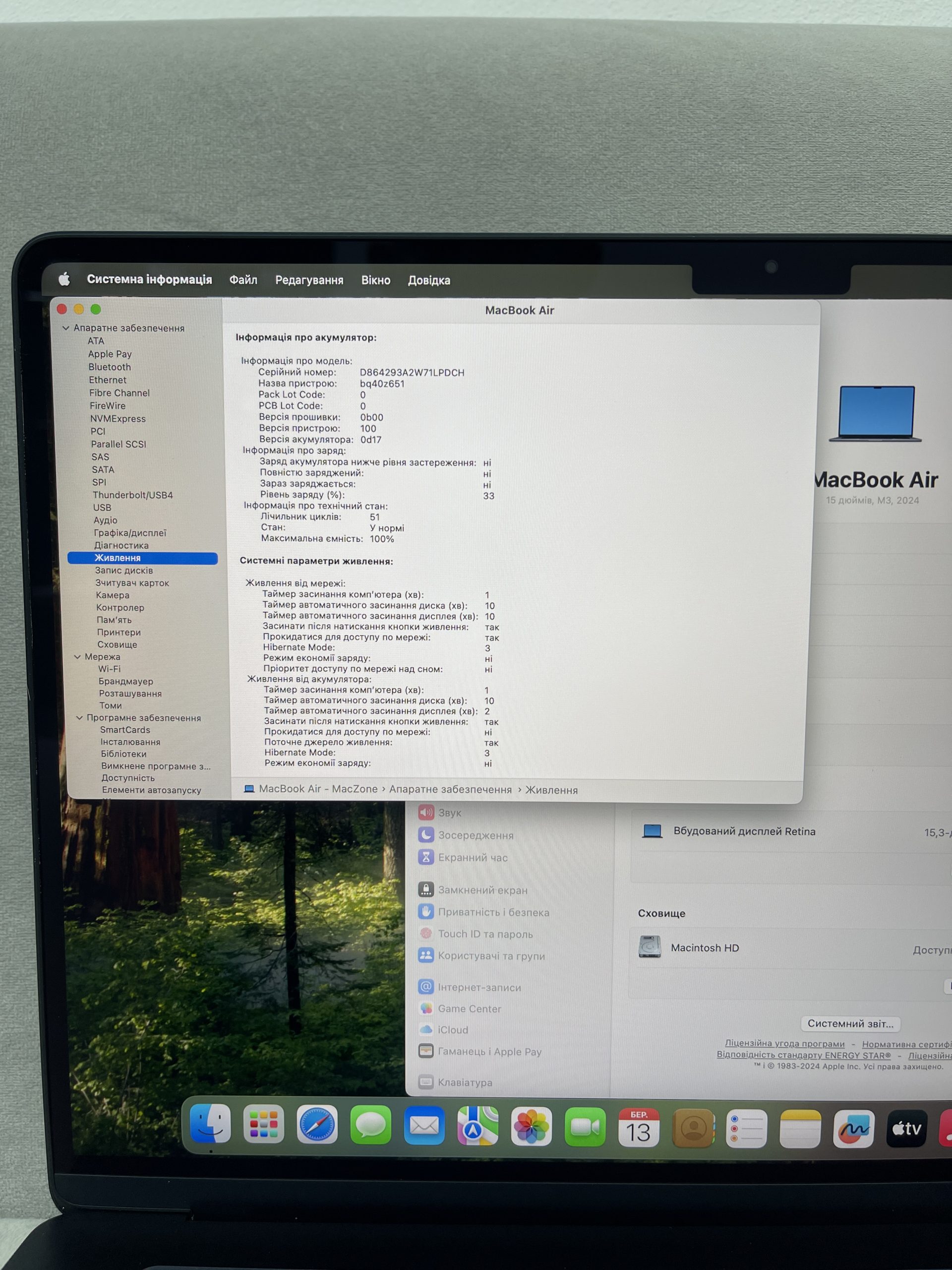Open the Вікно menu
952x1270 pixels.
tap(376, 280)
